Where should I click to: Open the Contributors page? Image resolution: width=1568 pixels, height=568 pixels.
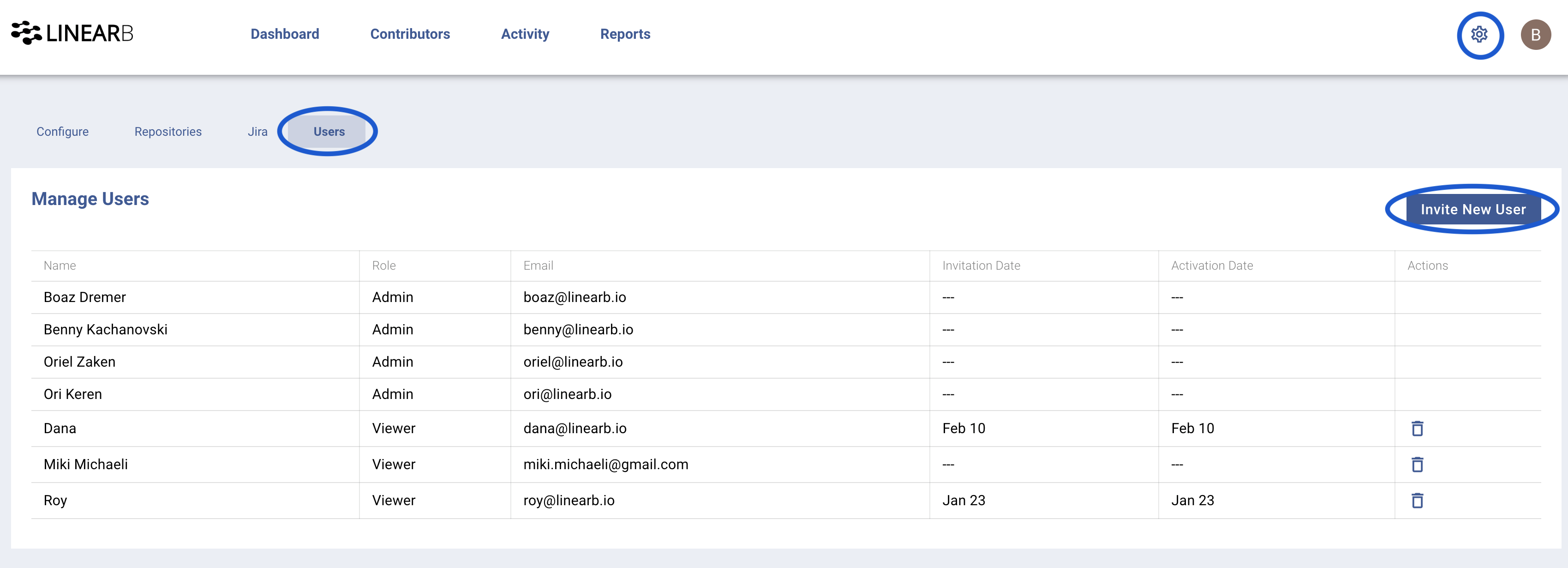point(410,34)
